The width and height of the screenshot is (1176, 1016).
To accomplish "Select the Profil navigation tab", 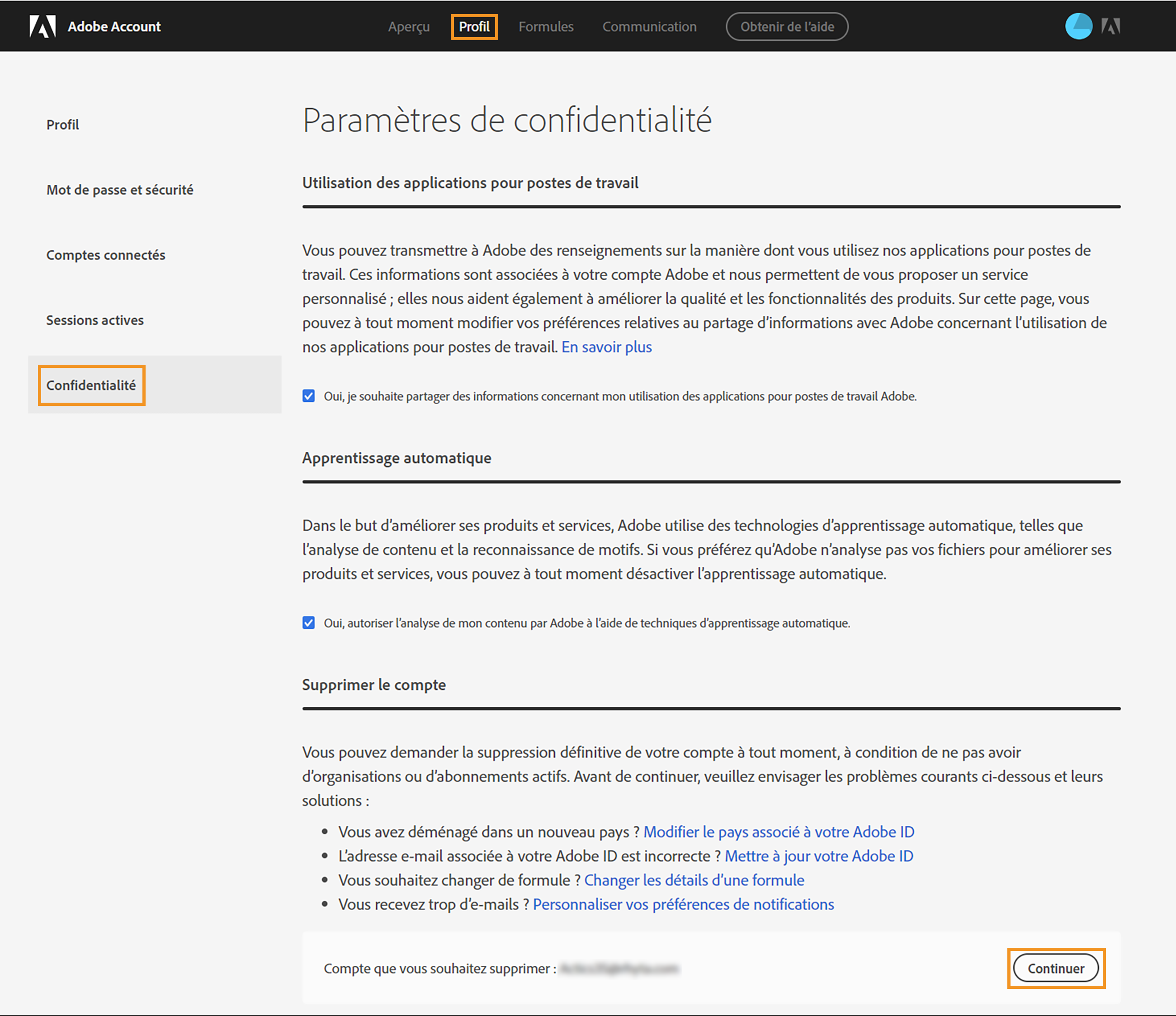I will [474, 26].
